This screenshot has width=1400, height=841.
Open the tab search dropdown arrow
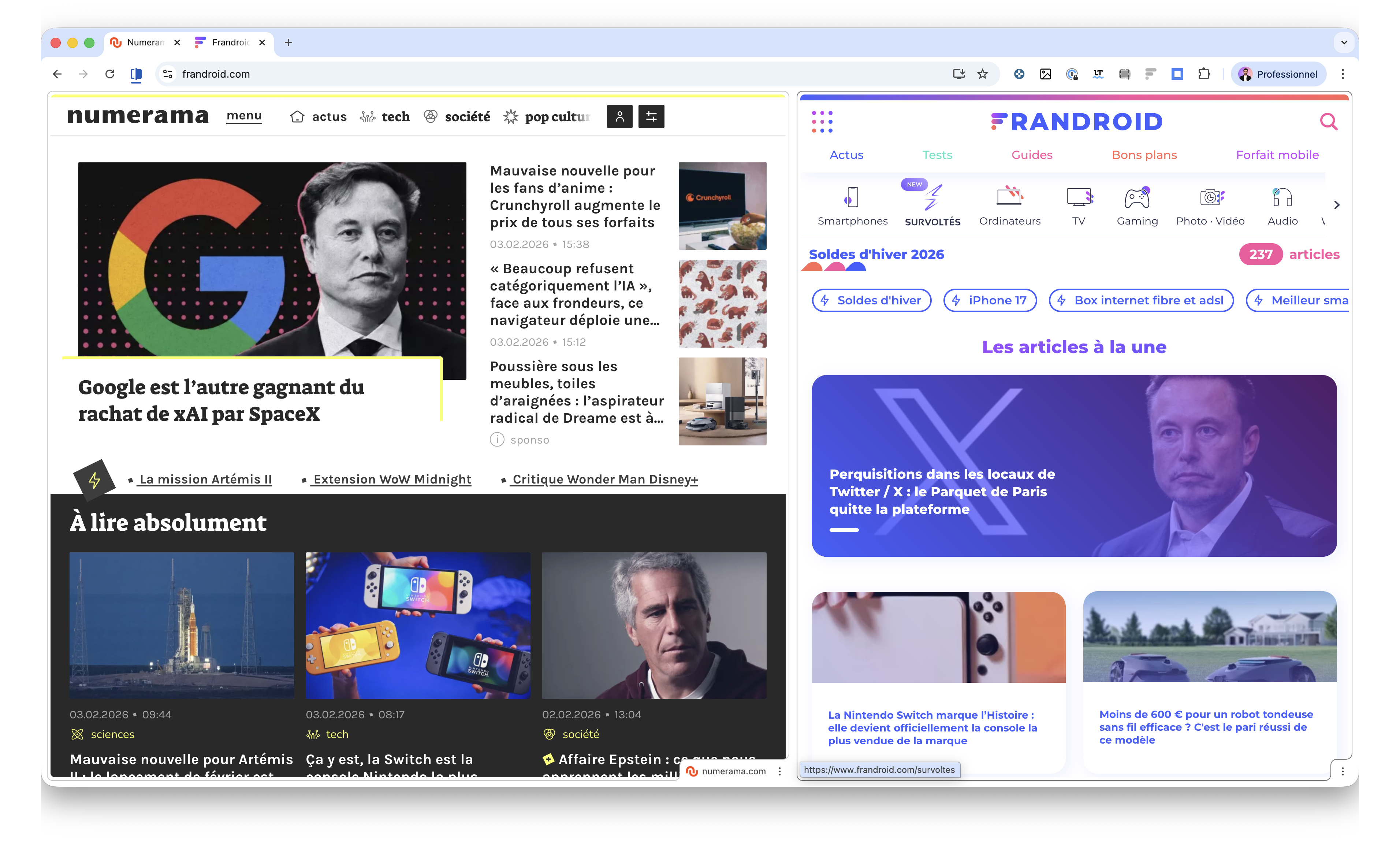tap(1343, 42)
